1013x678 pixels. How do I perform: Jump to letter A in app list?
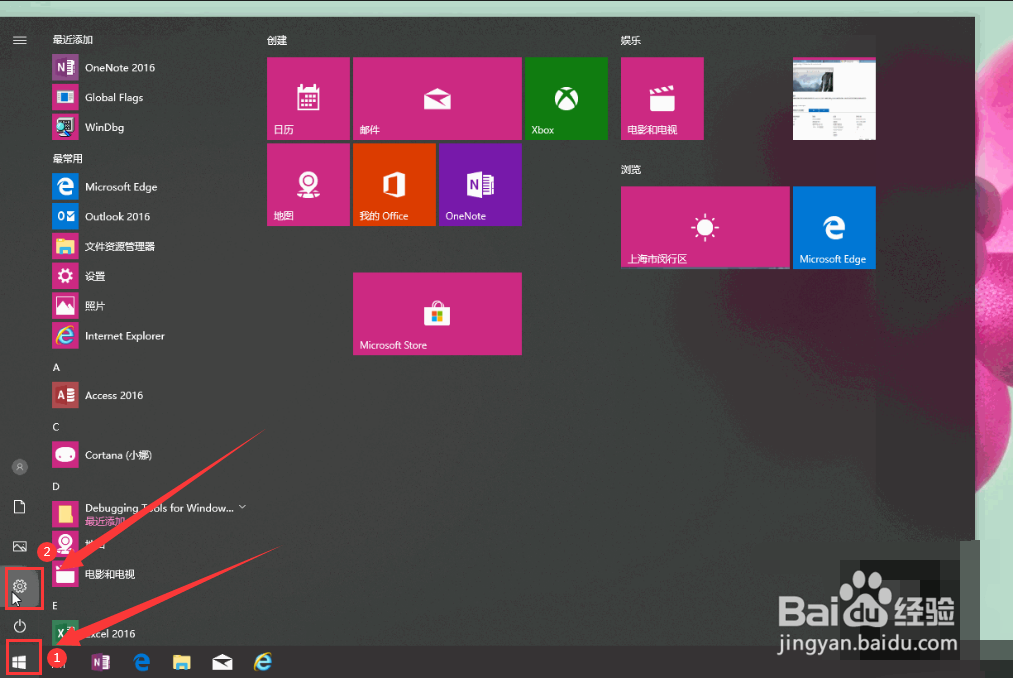tap(56, 367)
